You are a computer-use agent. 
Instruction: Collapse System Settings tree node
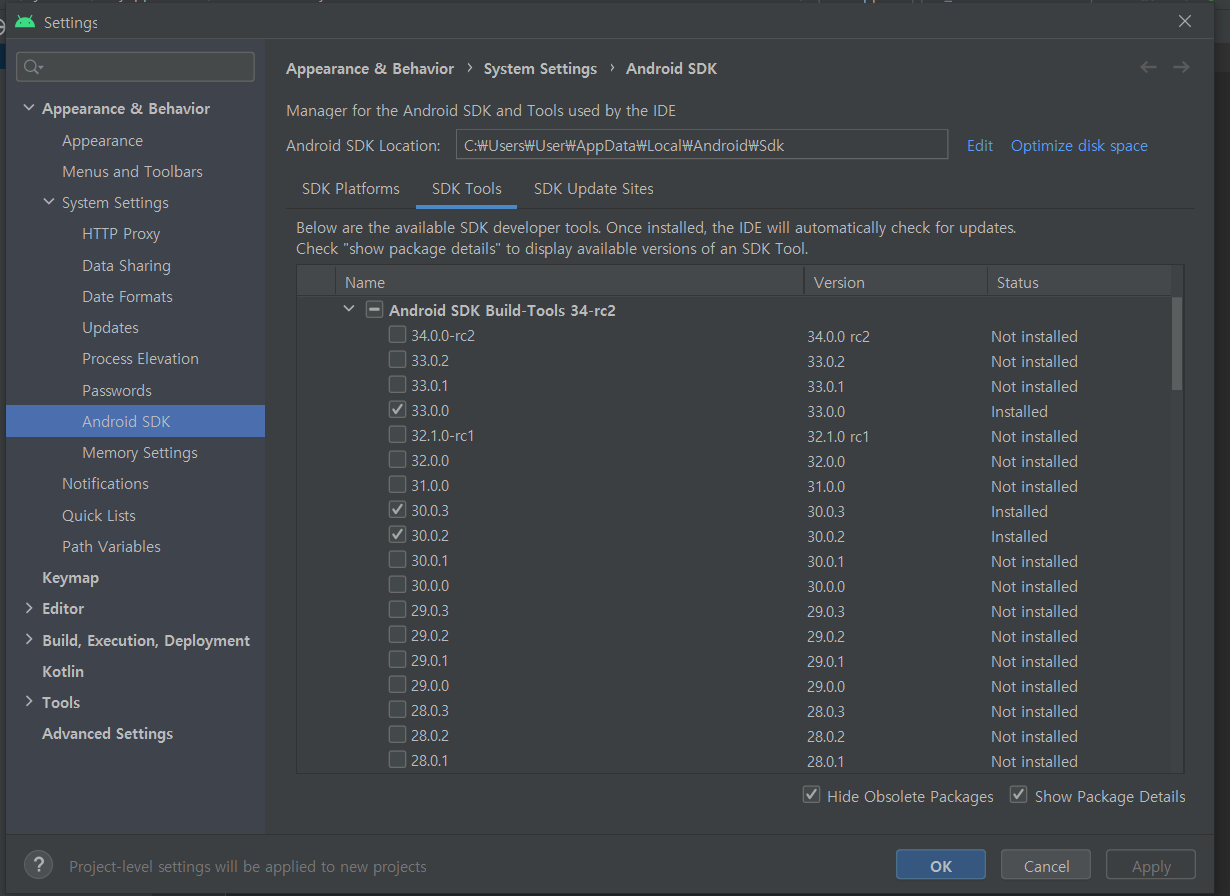pos(48,202)
